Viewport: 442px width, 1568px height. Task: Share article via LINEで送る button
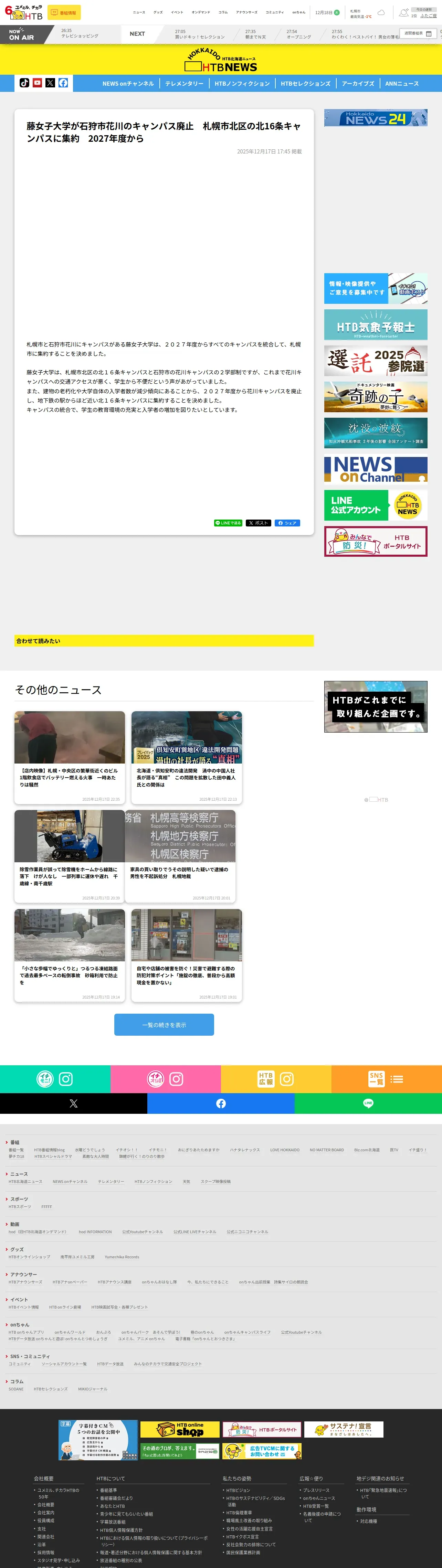point(228,523)
